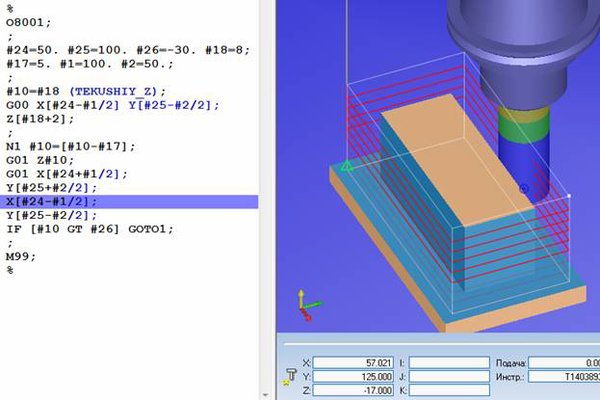Image resolution: width=600 pixels, height=400 pixels.
Task: Click the XYZ axis triad in viewport
Action: [x=305, y=301]
